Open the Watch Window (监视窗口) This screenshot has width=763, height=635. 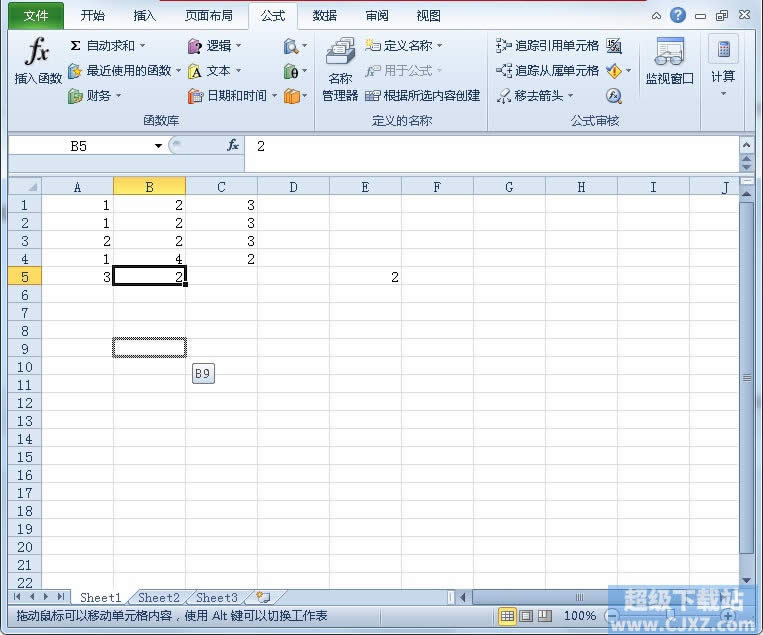(x=670, y=61)
